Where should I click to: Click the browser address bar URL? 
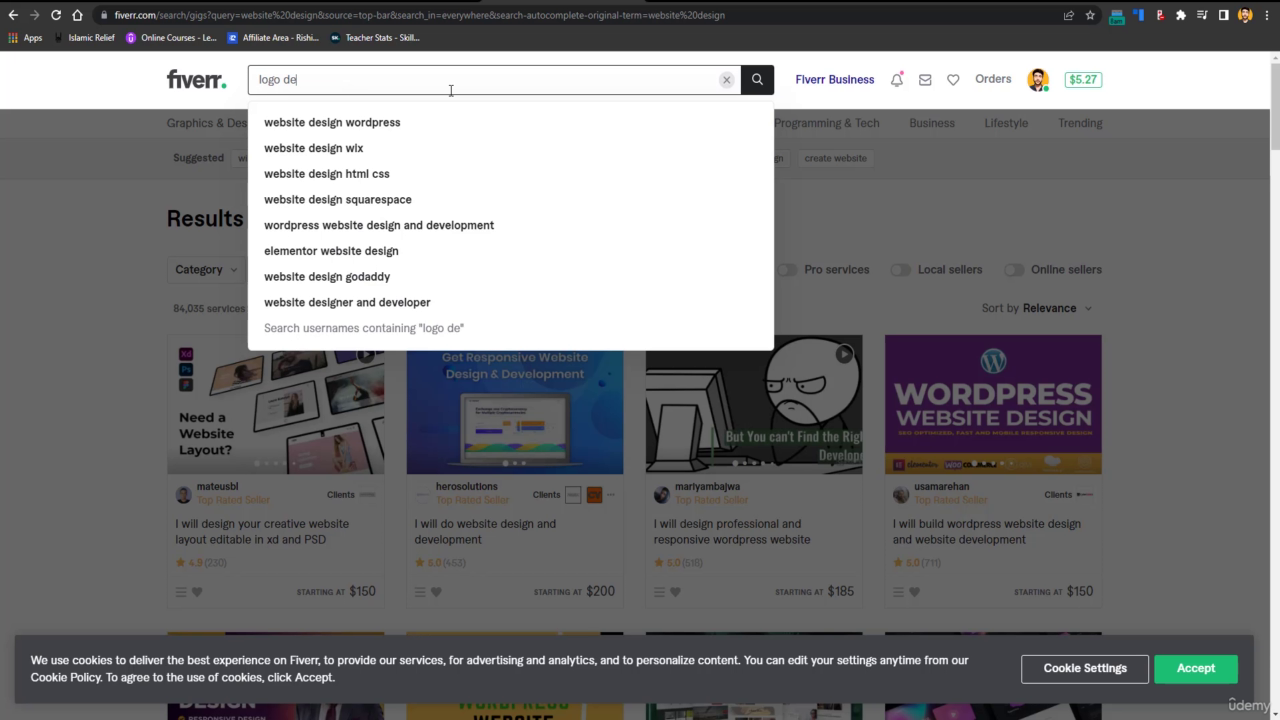(419, 15)
